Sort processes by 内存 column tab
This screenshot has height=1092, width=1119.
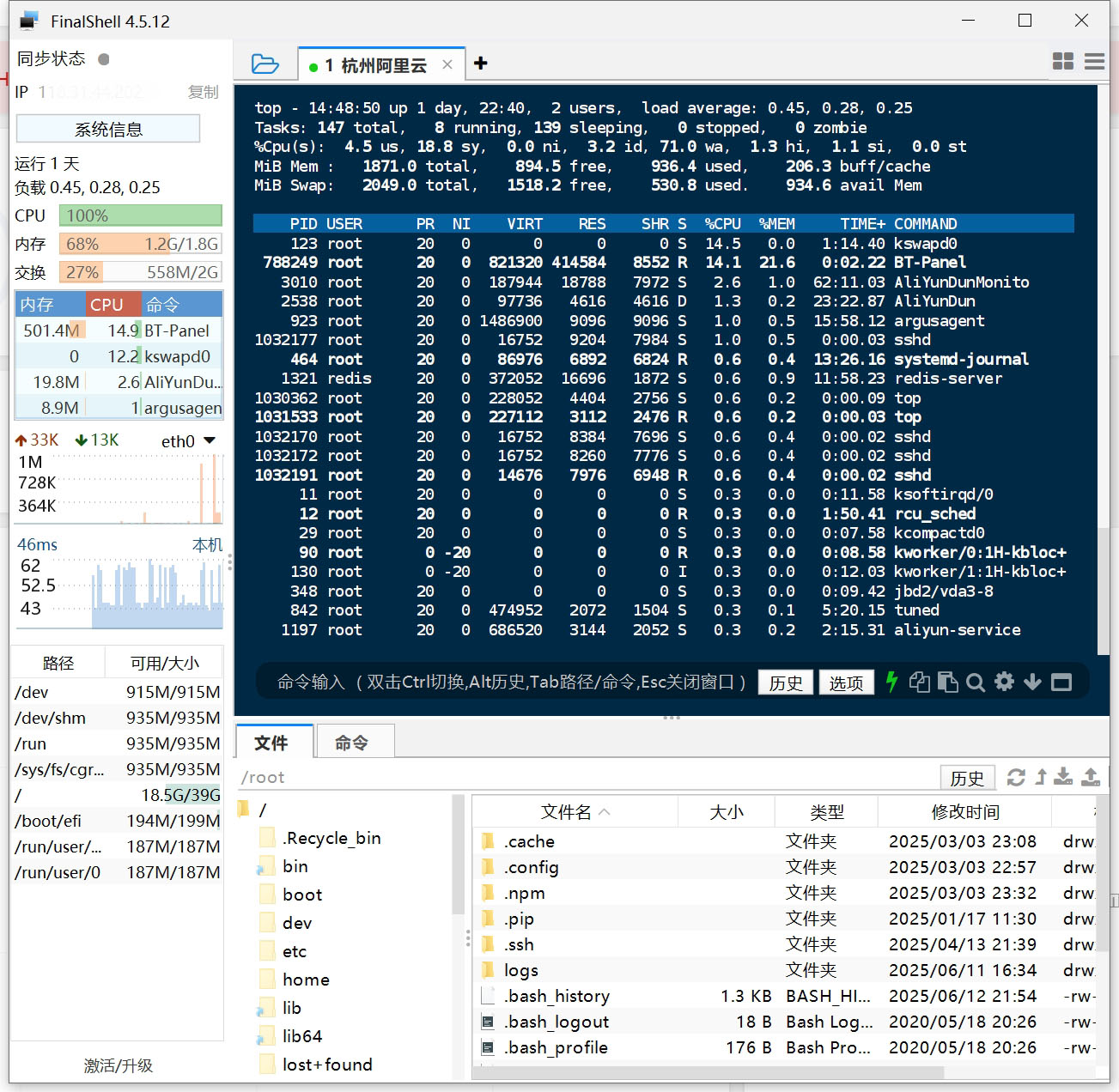tap(50, 305)
